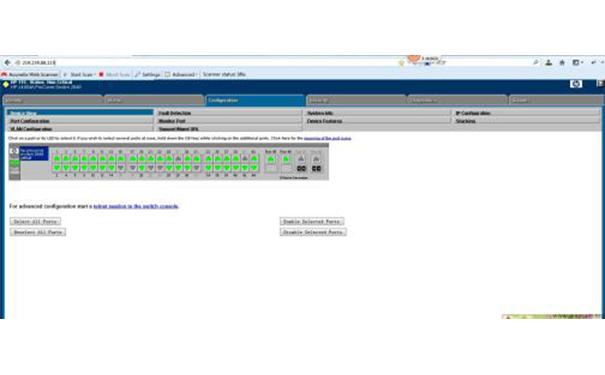Viewport: 605px width, 375px height.
Task: Click the Disable Selected Ports button
Action: [x=313, y=232]
